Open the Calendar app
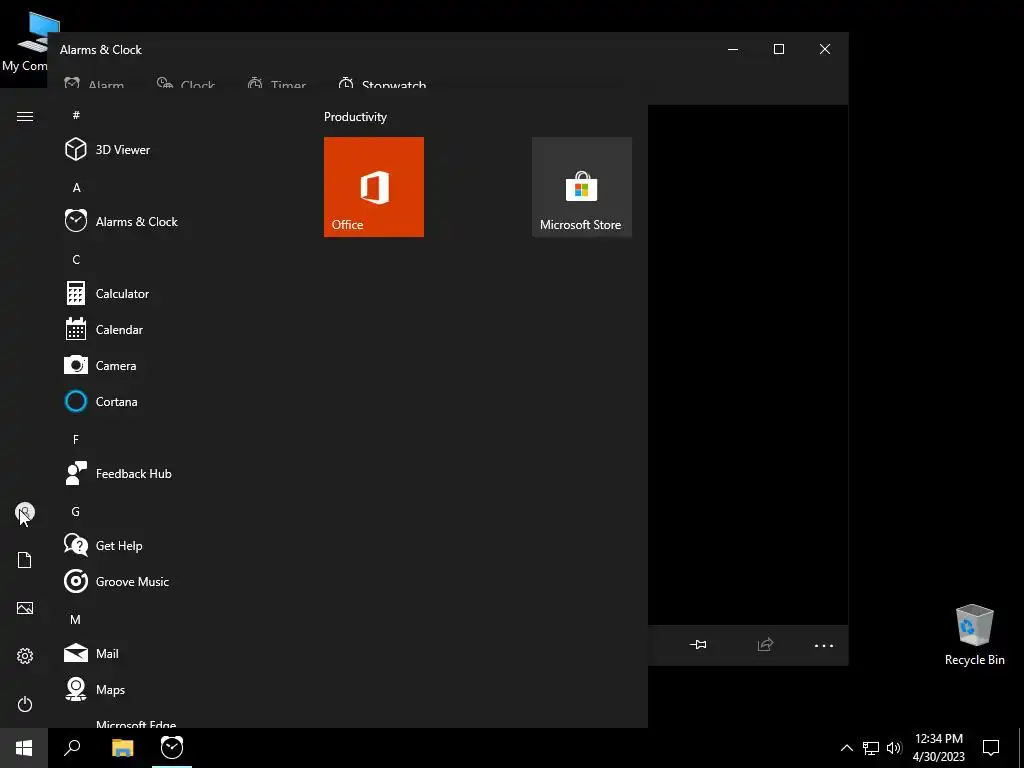 pos(176,329)
